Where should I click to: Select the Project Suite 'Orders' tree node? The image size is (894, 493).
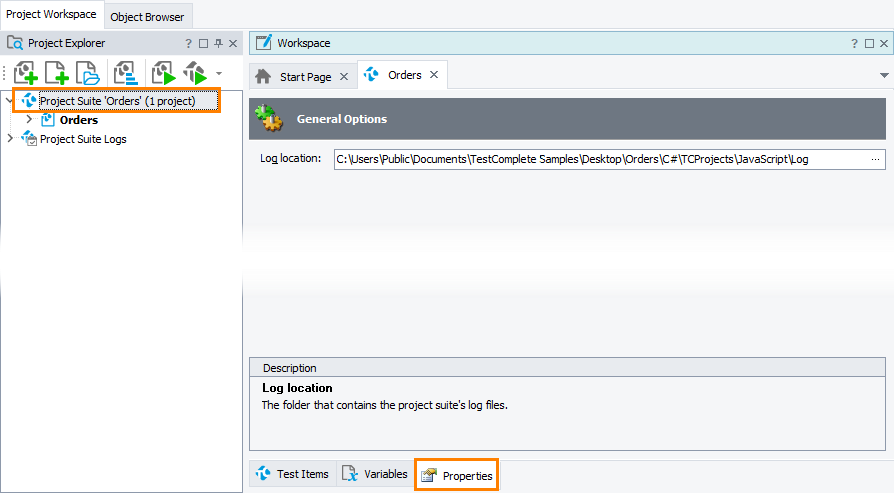(x=117, y=101)
